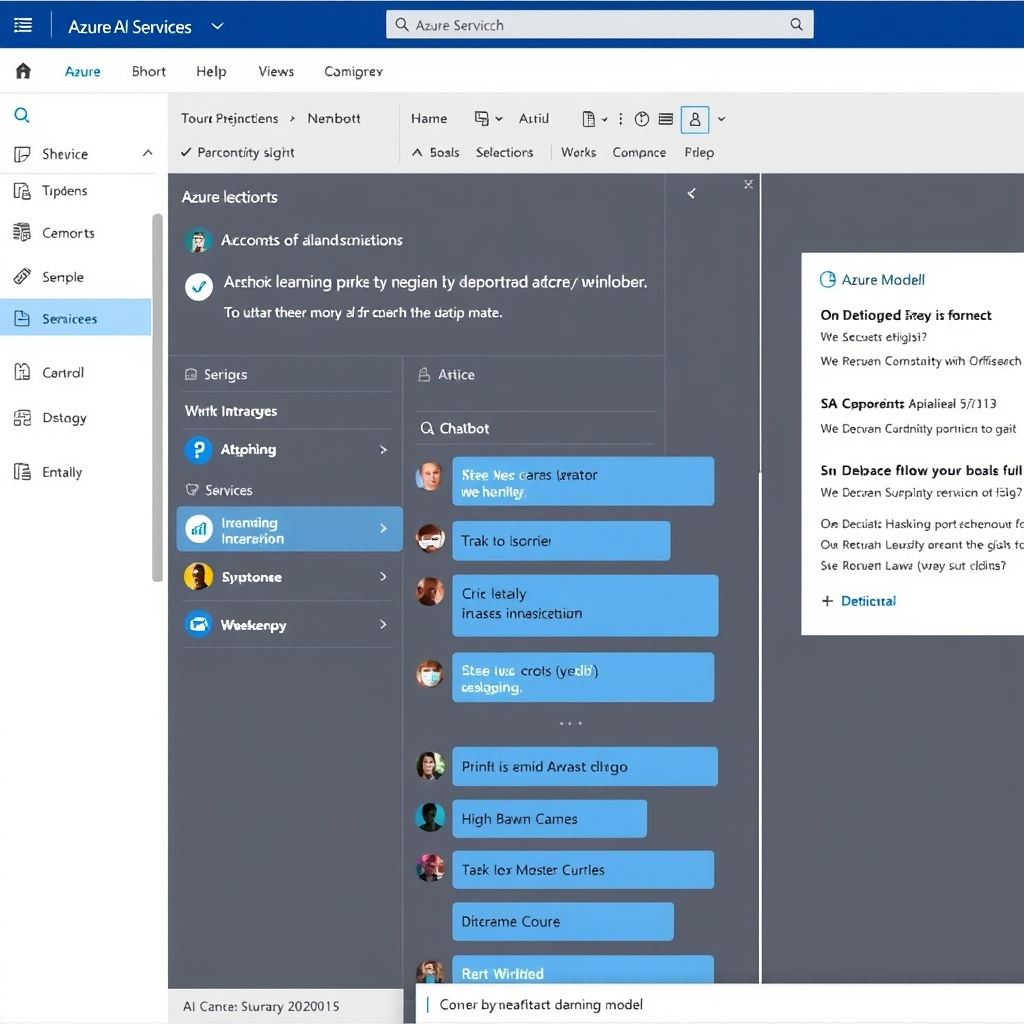Toggle the Arshok learning checkmark circle
This screenshot has height=1024, width=1024.
point(199,286)
